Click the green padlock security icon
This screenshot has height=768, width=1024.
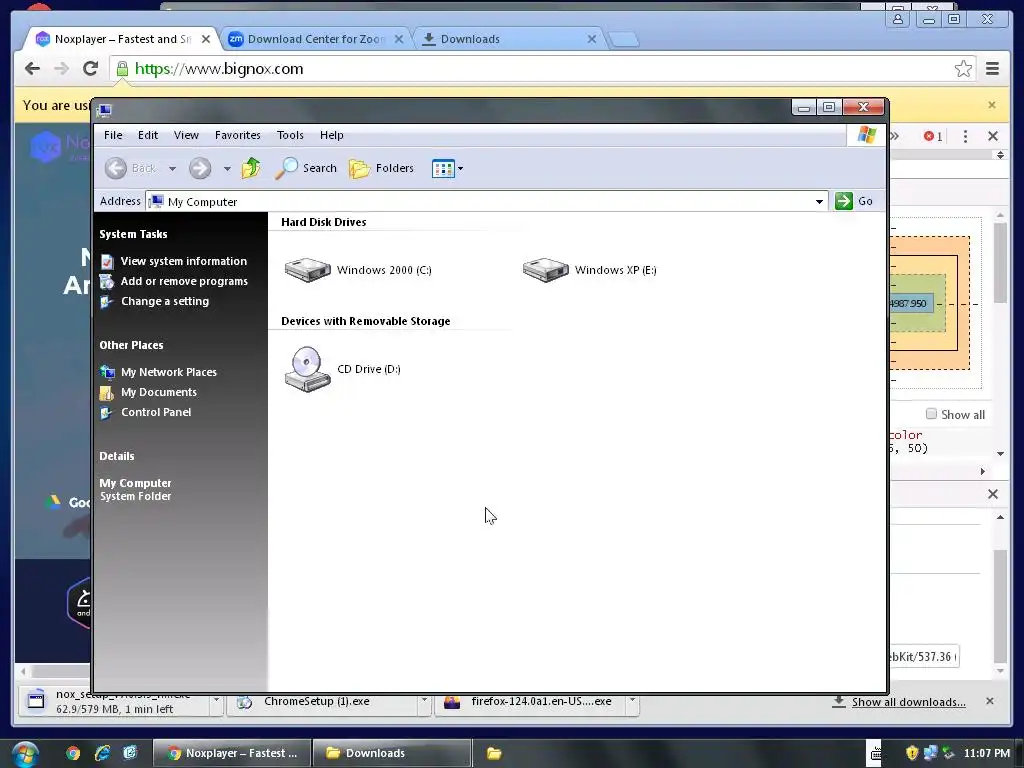[x=122, y=69]
